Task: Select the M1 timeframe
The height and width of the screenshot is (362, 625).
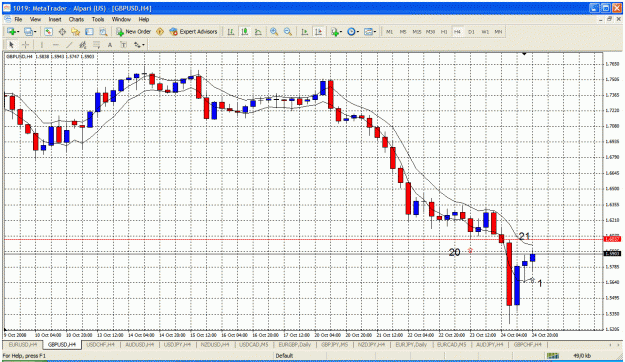Action: click(x=389, y=32)
